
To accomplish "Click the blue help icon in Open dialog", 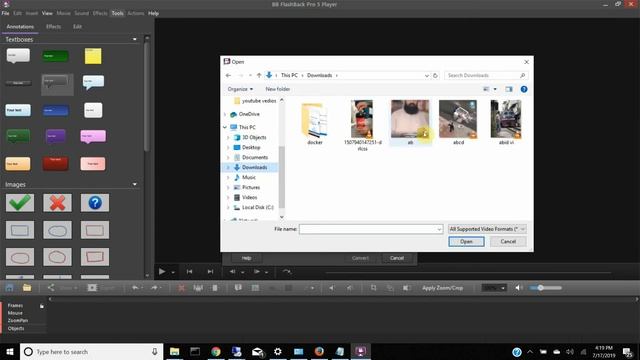I will (524, 89).
